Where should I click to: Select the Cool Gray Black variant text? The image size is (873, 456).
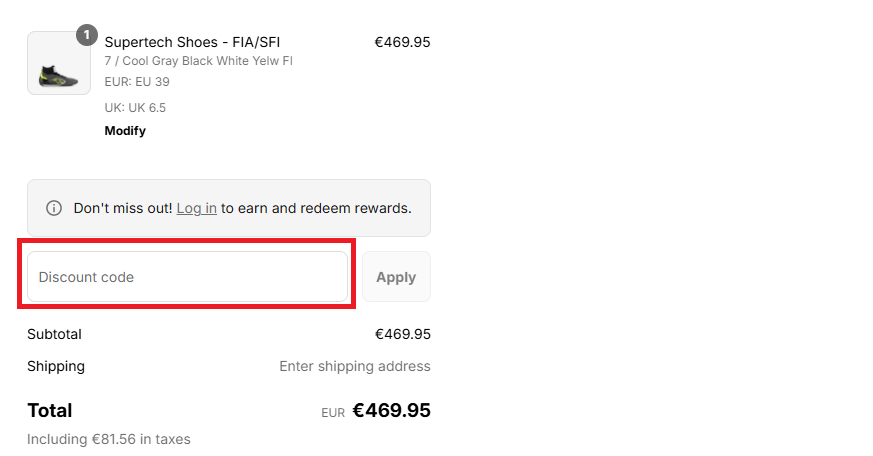click(x=198, y=61)
